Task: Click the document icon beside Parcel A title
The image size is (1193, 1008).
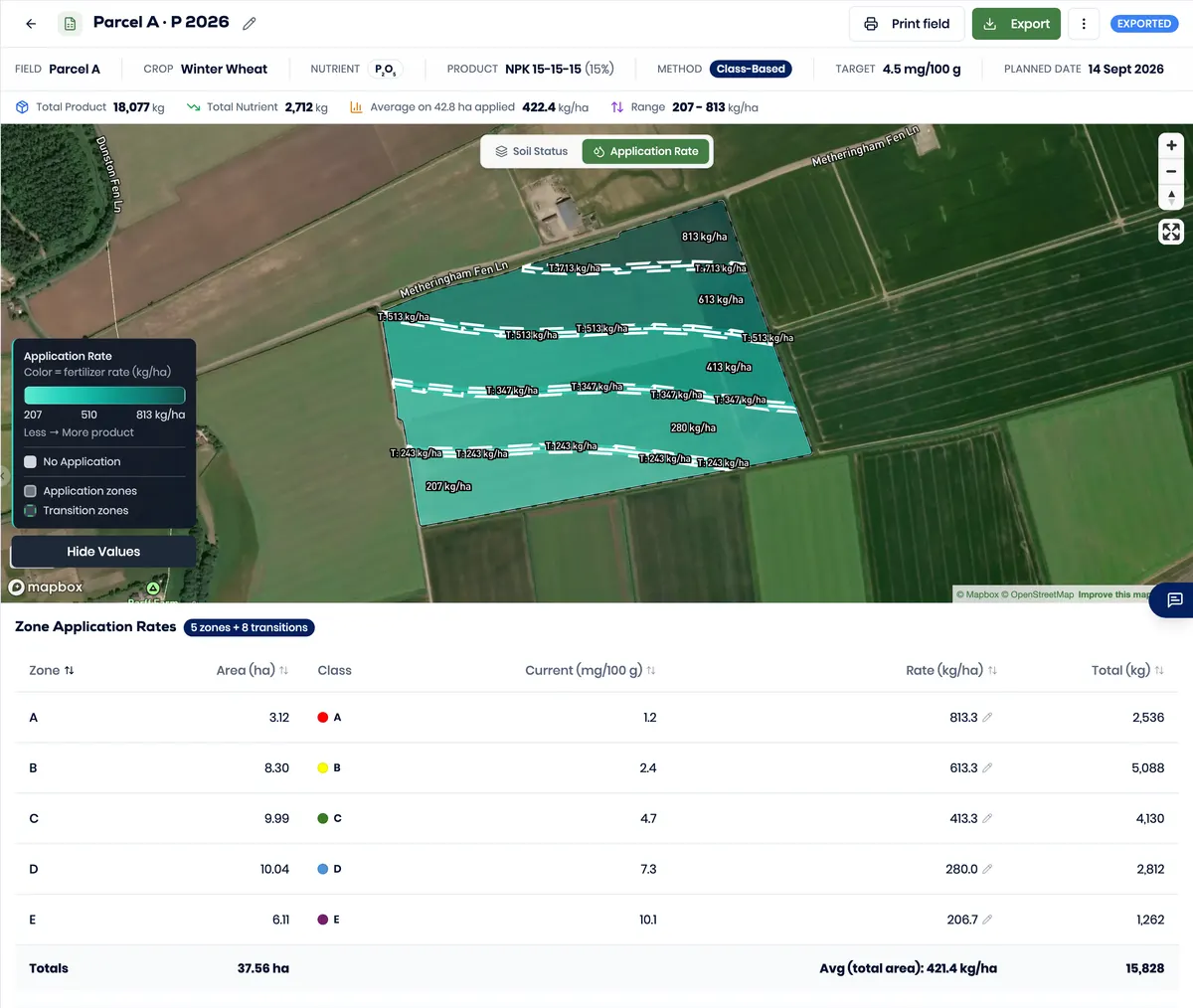Action: click(70, 24)
